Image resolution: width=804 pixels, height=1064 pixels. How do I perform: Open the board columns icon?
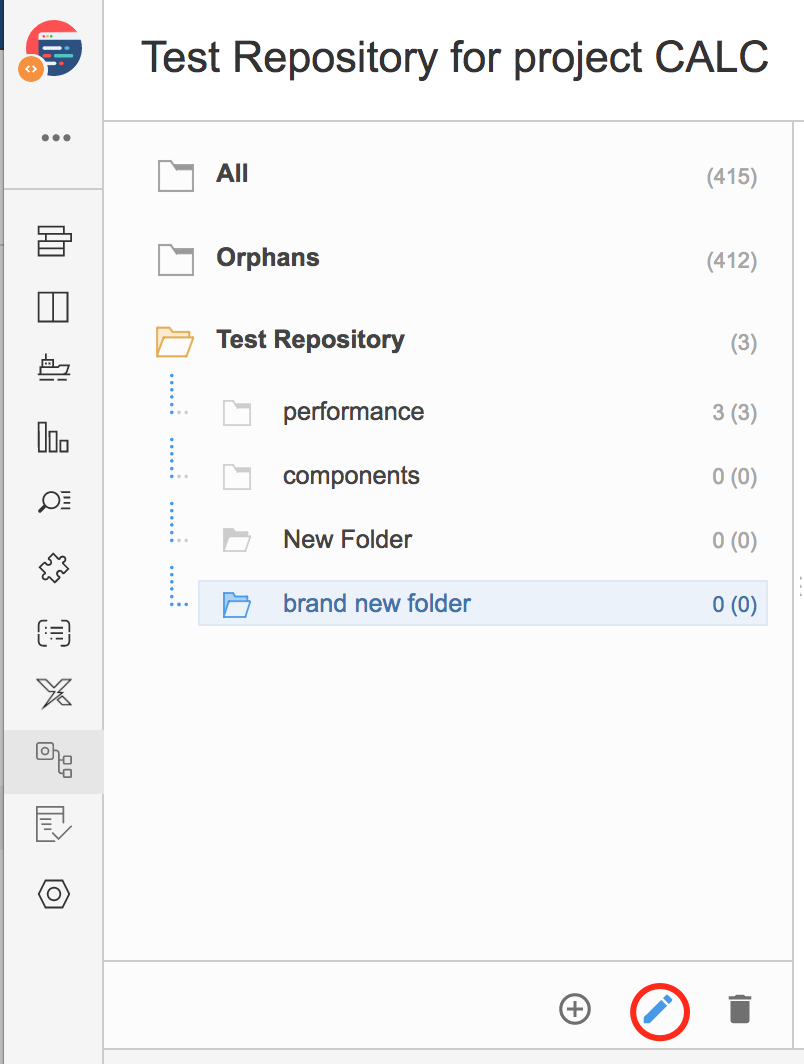click(x=53, y=307)
